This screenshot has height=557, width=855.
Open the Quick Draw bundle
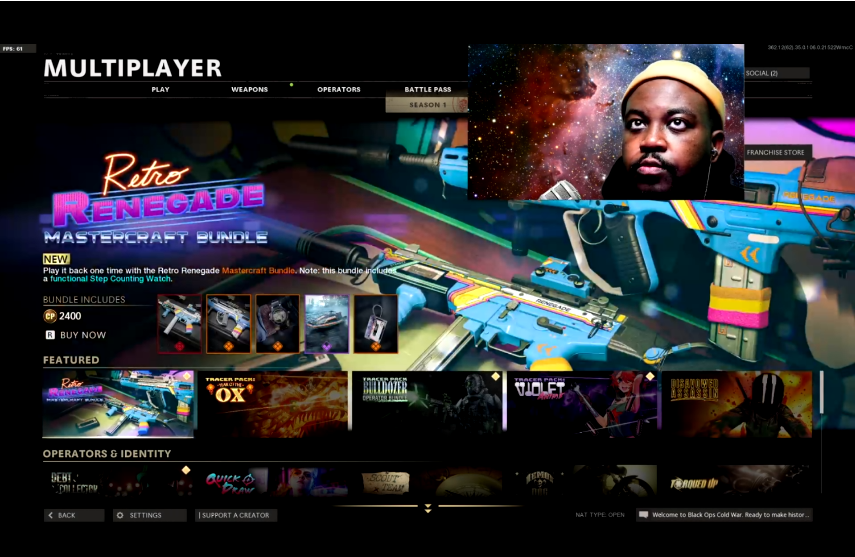pyautogui.click(x=274, y=481)
